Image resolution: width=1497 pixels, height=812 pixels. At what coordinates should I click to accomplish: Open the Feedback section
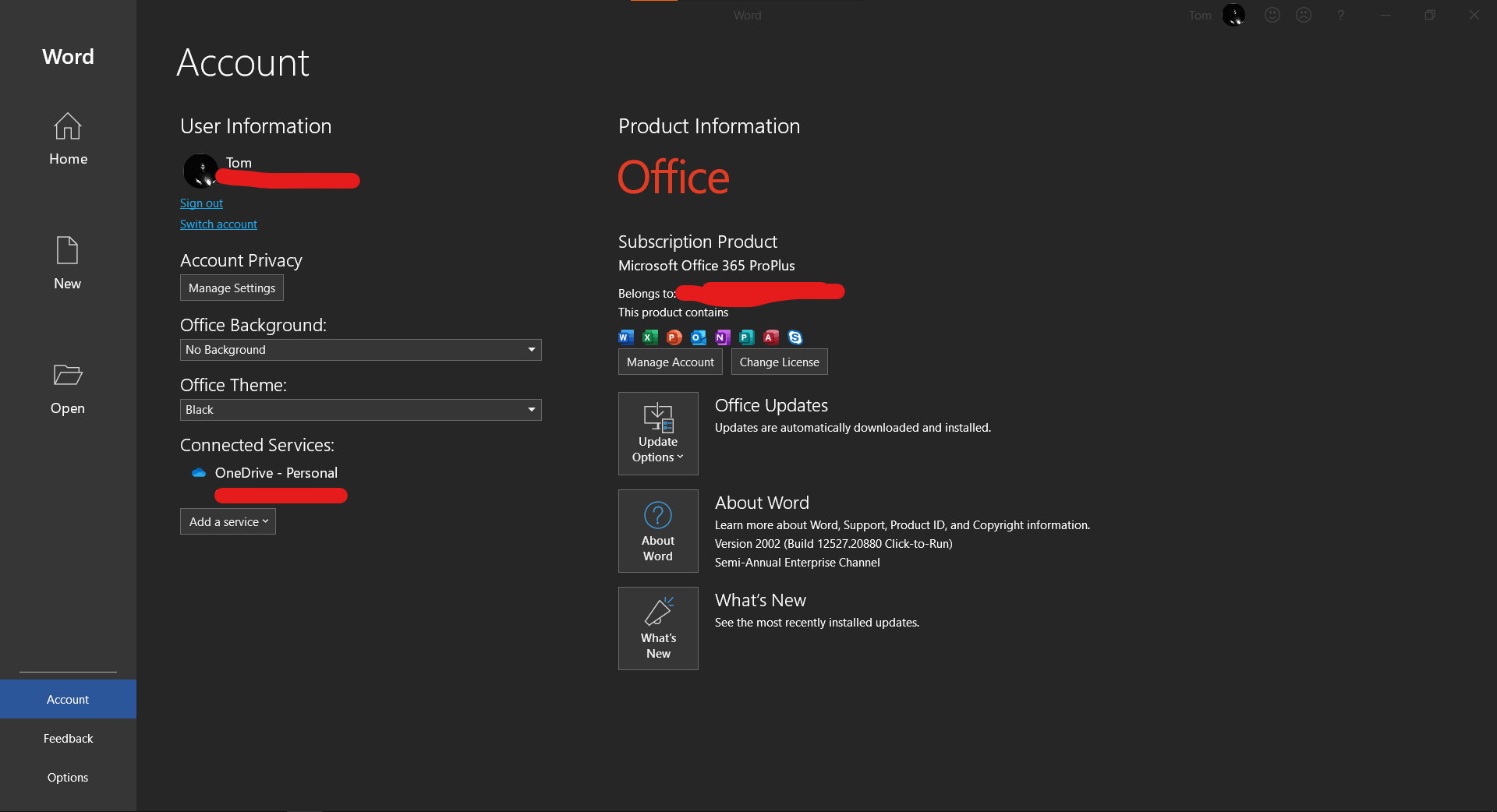tap(68, 738)
